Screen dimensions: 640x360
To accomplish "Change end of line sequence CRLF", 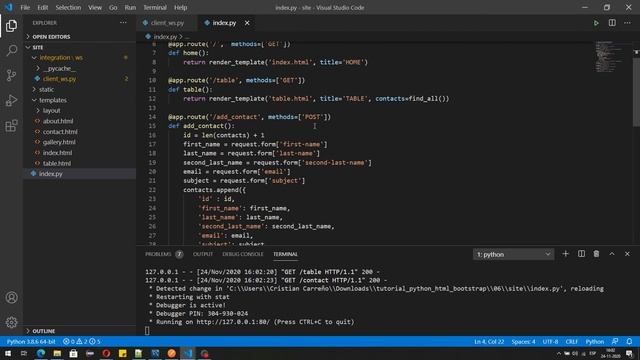I will pyautogui.click(x=571, y=341).
